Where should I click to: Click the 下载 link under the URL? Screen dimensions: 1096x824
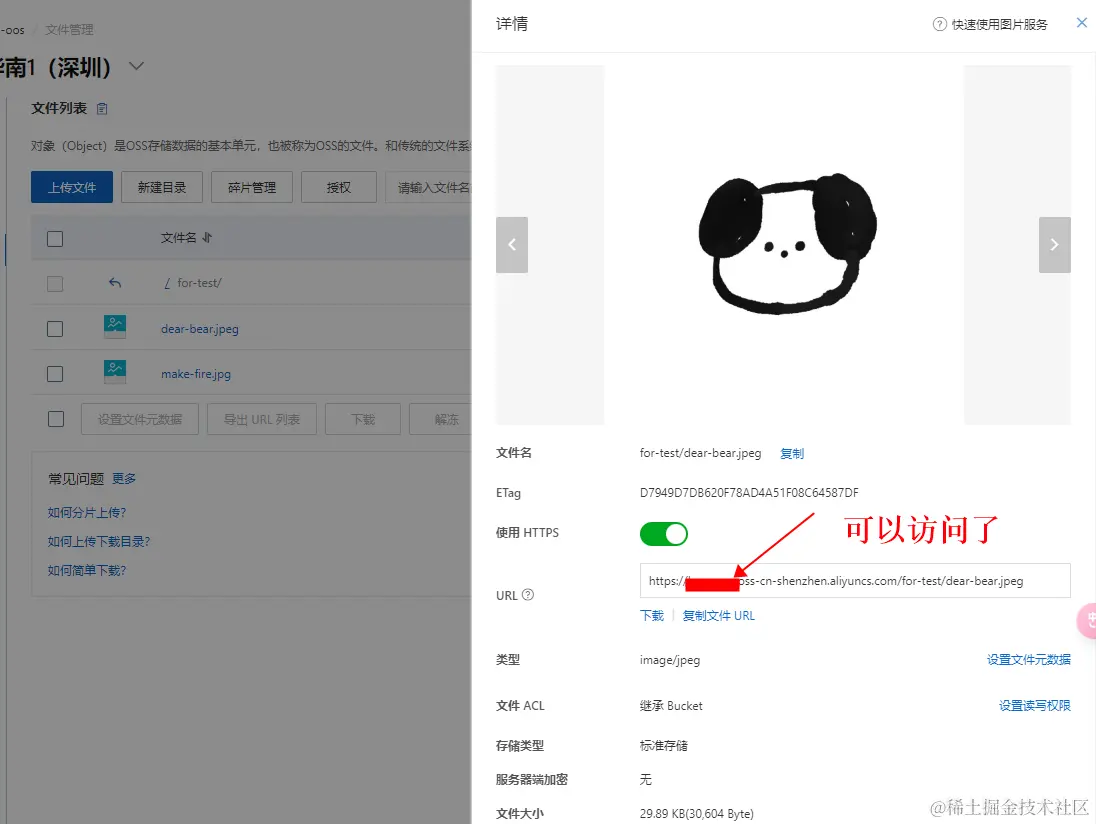[651, 616]
